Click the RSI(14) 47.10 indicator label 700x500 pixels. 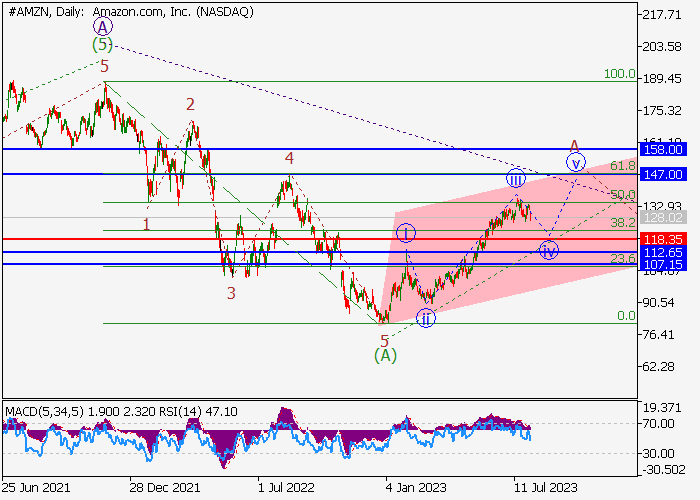pos(198,411)
